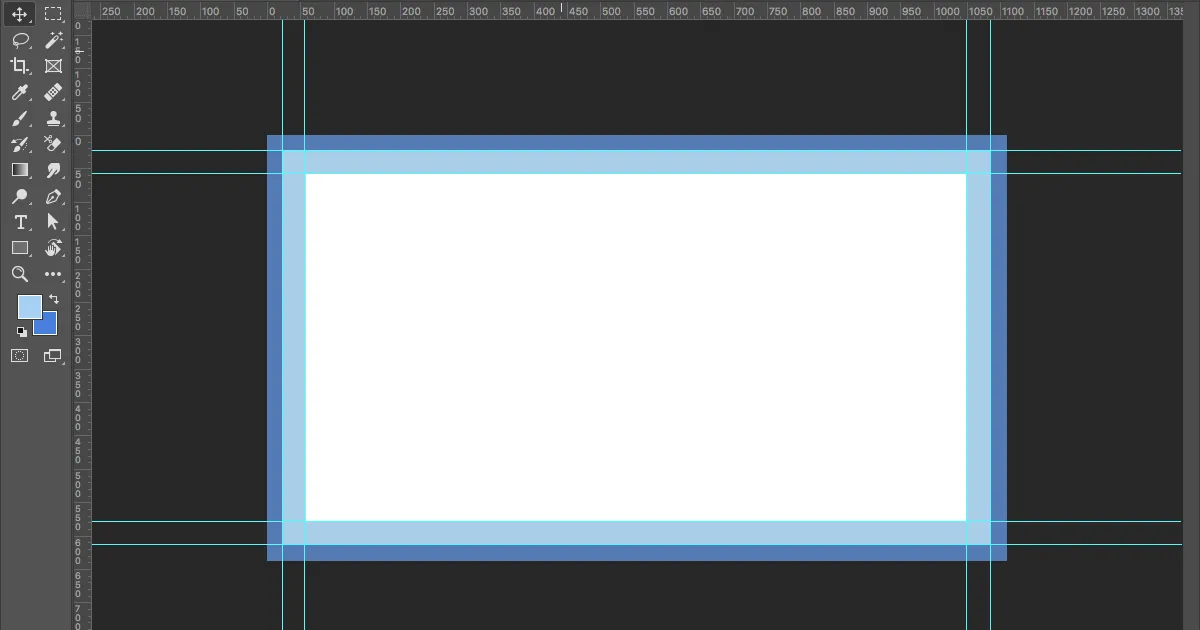Screen dimensions: 1200x630
Task: Open the Change Screen Mode options
Action: click(x=52, y=355)
